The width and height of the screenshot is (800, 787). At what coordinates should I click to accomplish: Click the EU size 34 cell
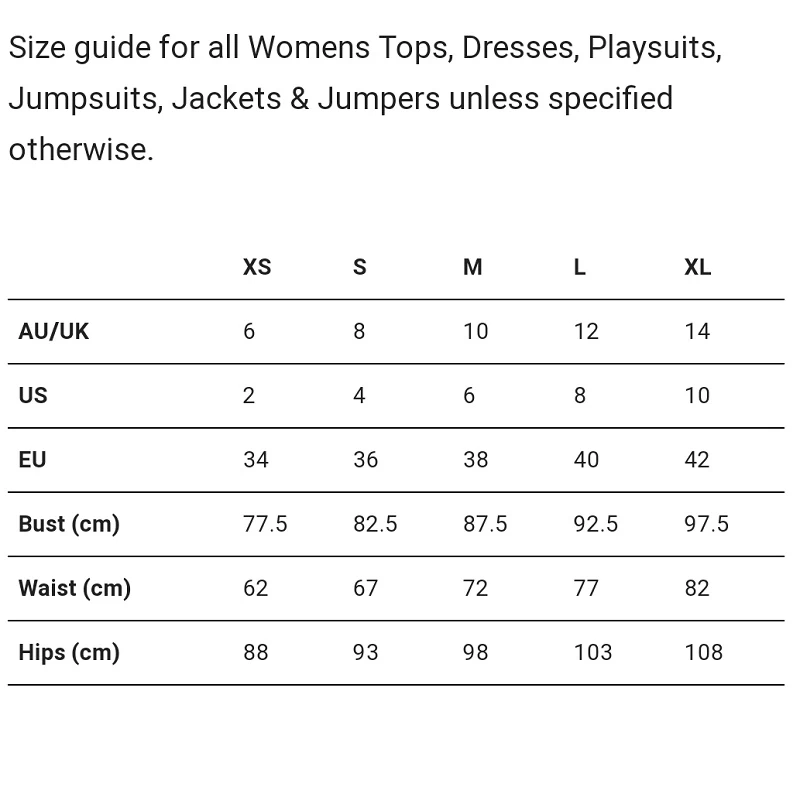pyautogui.click(x=256, y=459)
